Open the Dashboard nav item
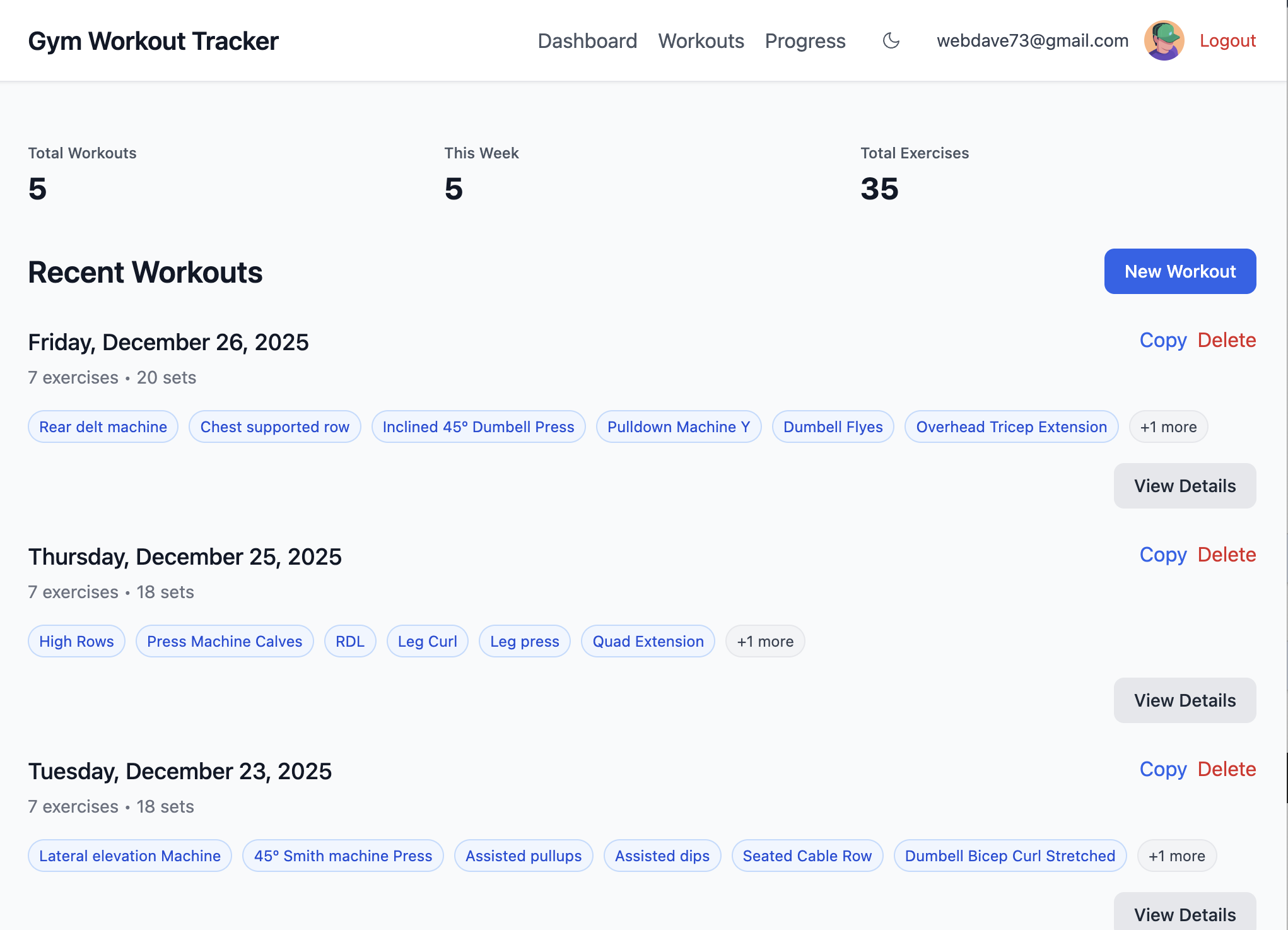The height and width of the screenshot is (930, 1288). (587, 41)
